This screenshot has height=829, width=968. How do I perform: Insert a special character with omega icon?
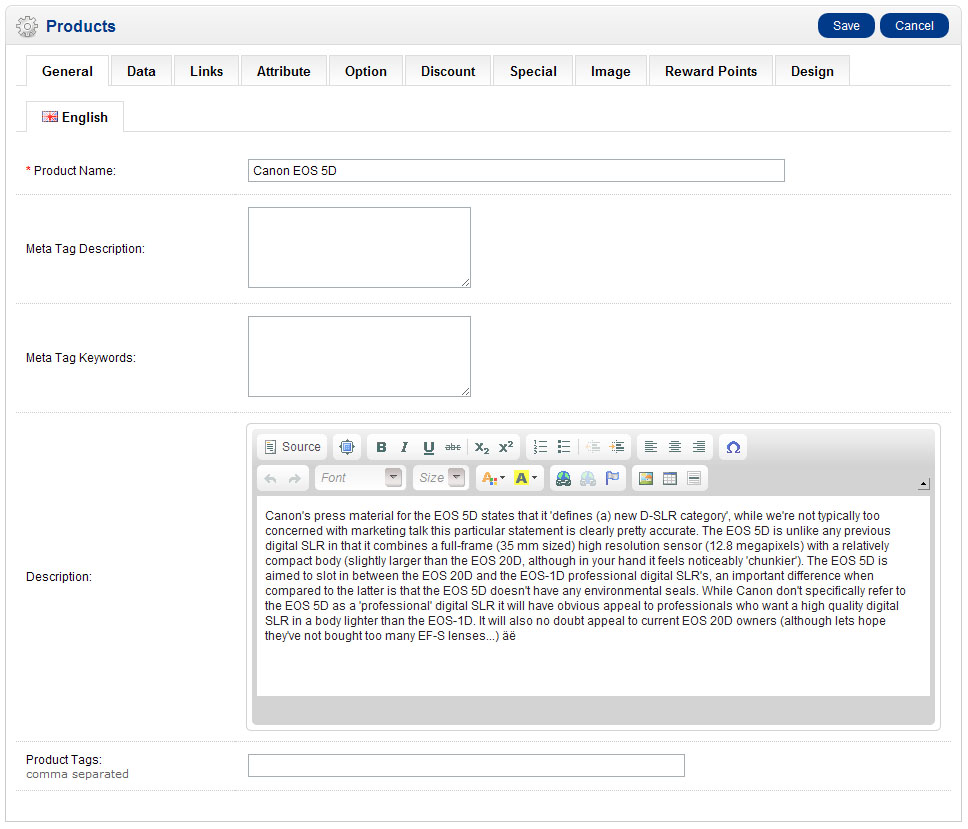(733, 447)
